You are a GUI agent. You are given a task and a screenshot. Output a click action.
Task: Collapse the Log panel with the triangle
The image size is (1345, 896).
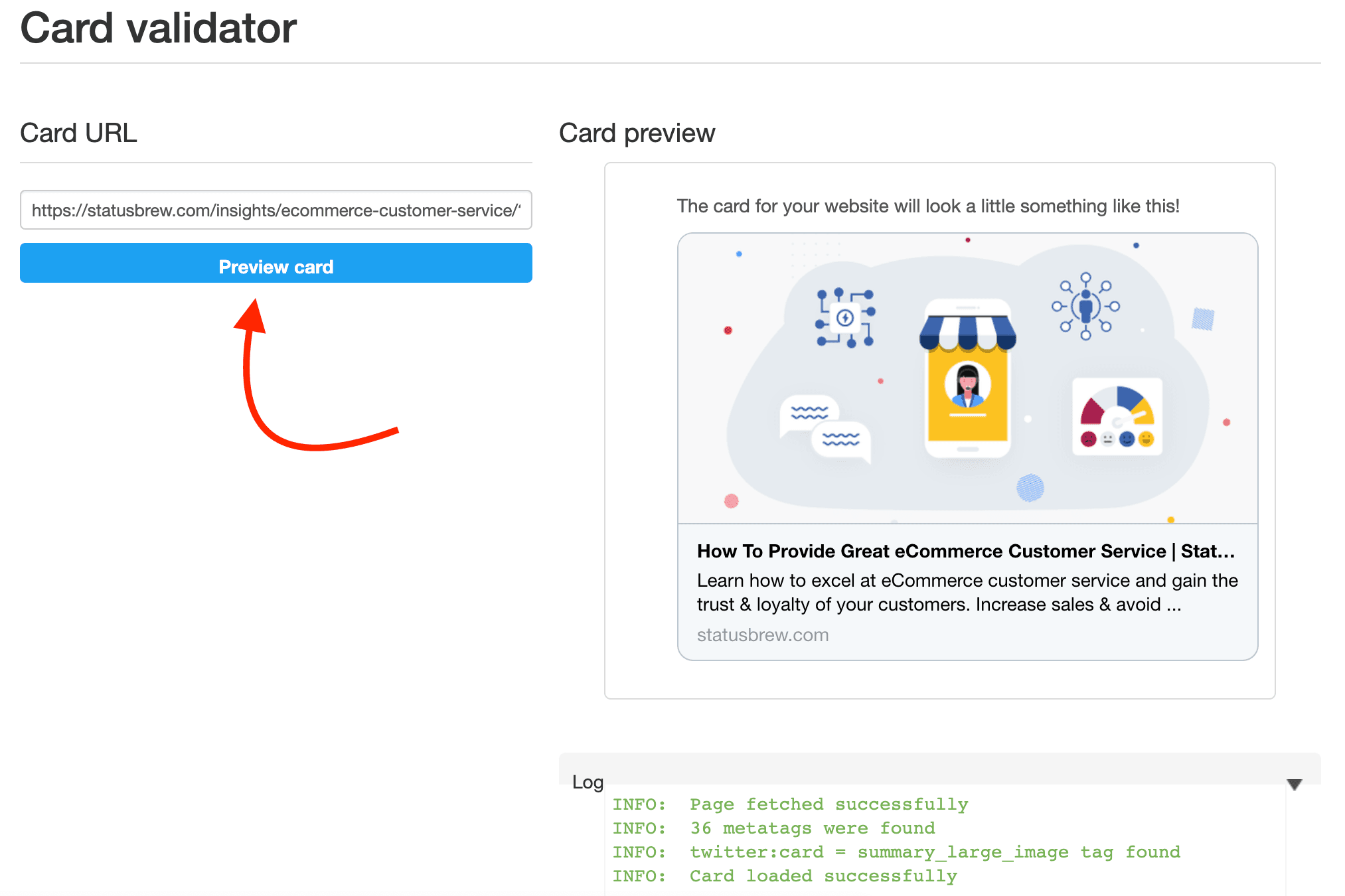[1294, 784]
